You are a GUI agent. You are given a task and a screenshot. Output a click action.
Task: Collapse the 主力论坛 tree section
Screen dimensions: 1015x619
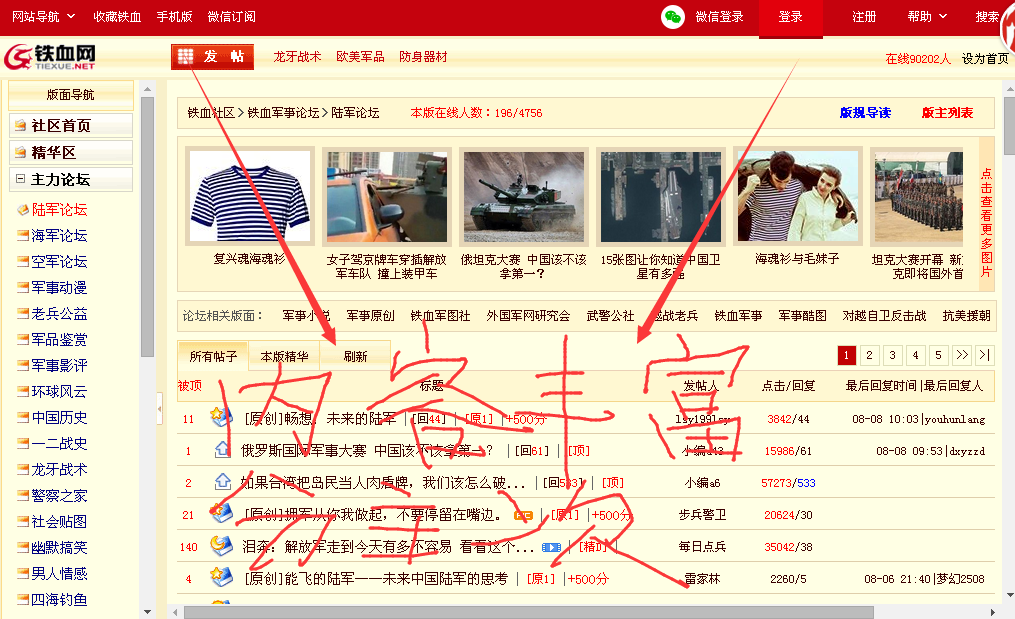coord(20,180)
